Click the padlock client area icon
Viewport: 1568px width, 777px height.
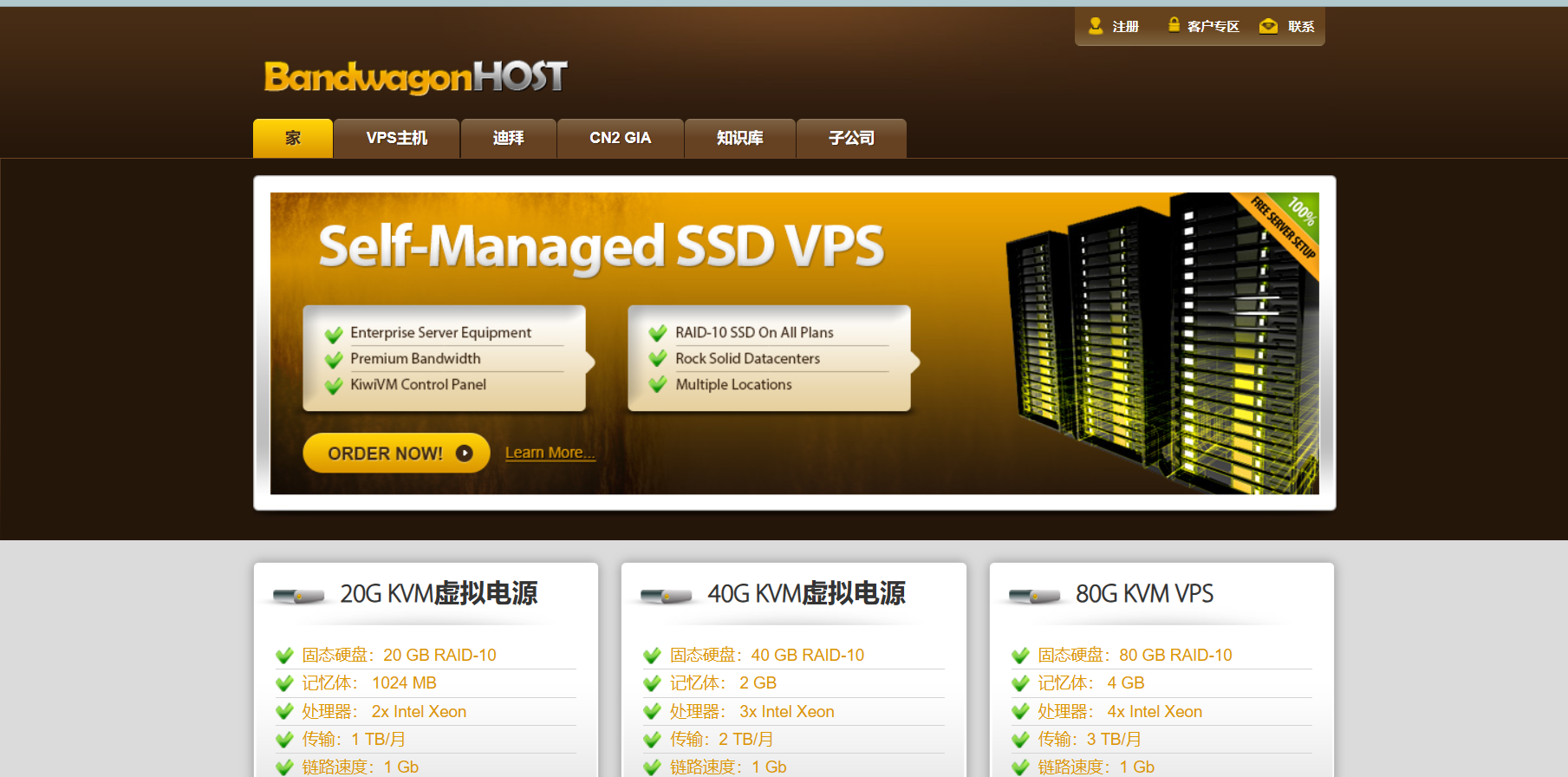[1174, 25]
